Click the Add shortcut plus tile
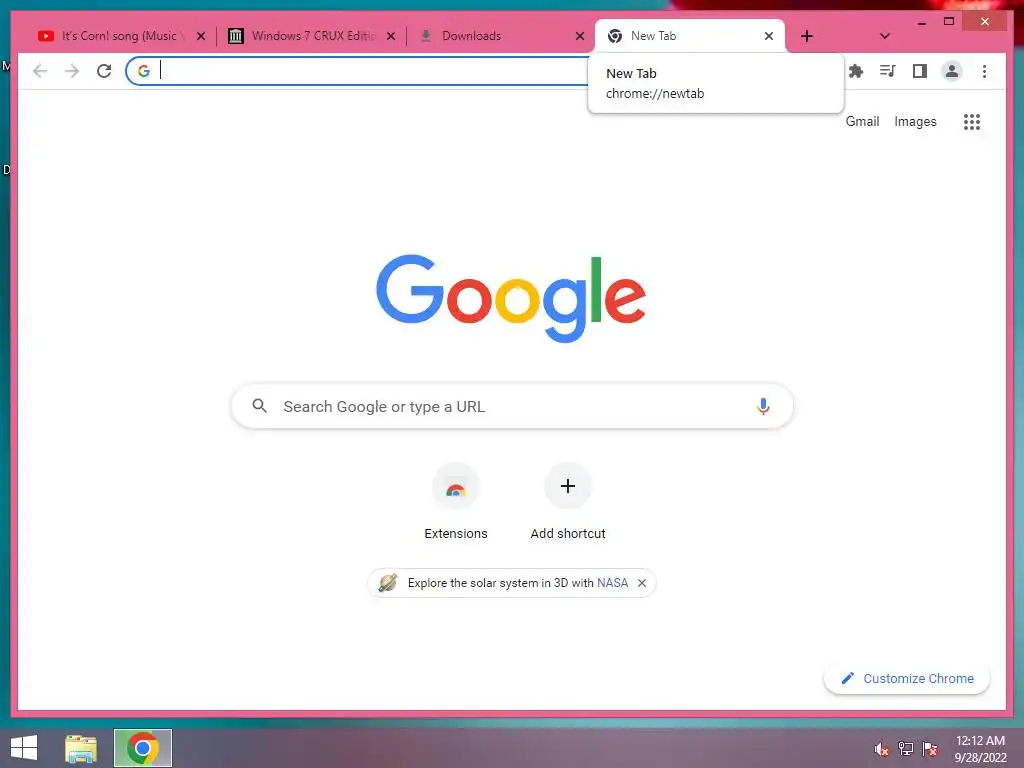The image size is (1024, 768). (x=568, y=487)
